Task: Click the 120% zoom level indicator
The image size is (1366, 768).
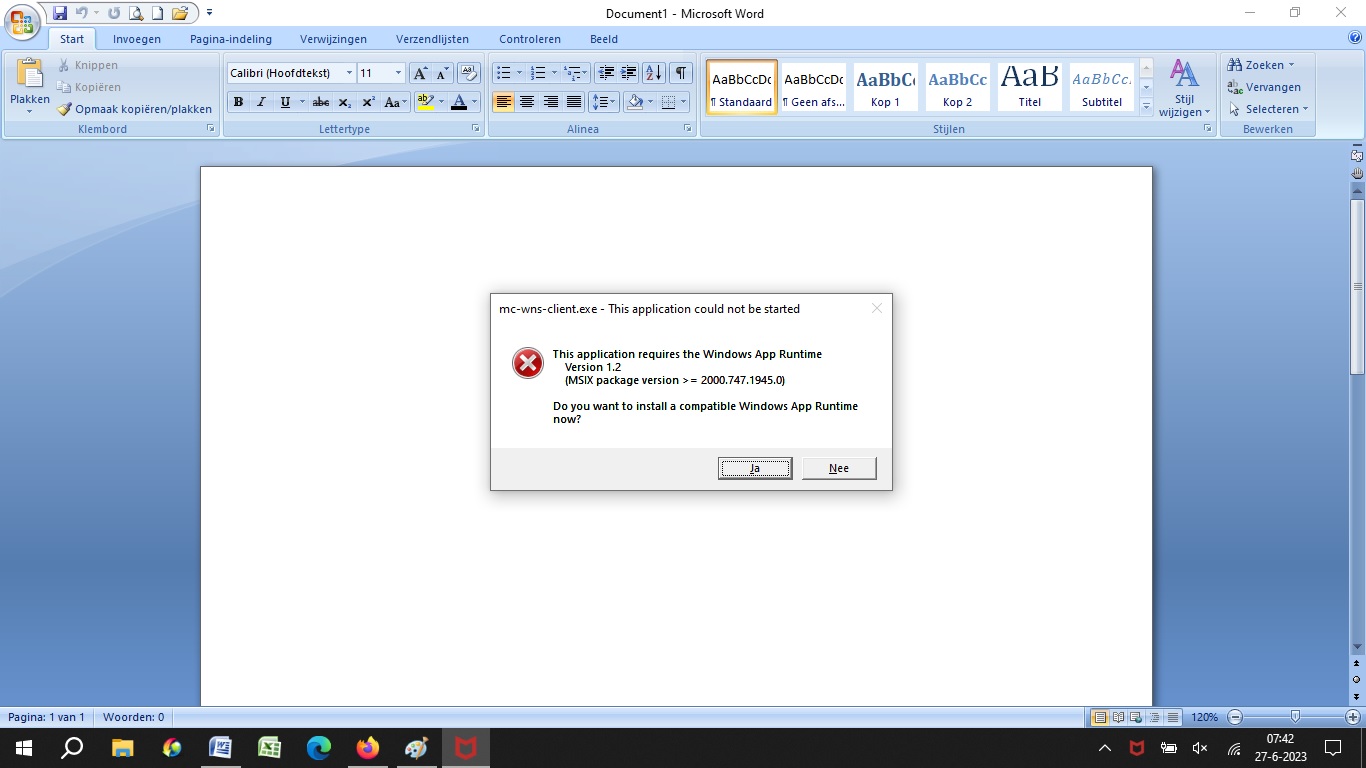Action: 1204,717
